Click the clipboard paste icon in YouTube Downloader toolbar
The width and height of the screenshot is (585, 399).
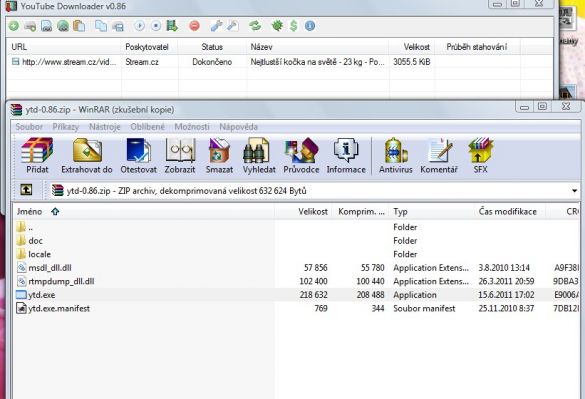click(79, 26)
